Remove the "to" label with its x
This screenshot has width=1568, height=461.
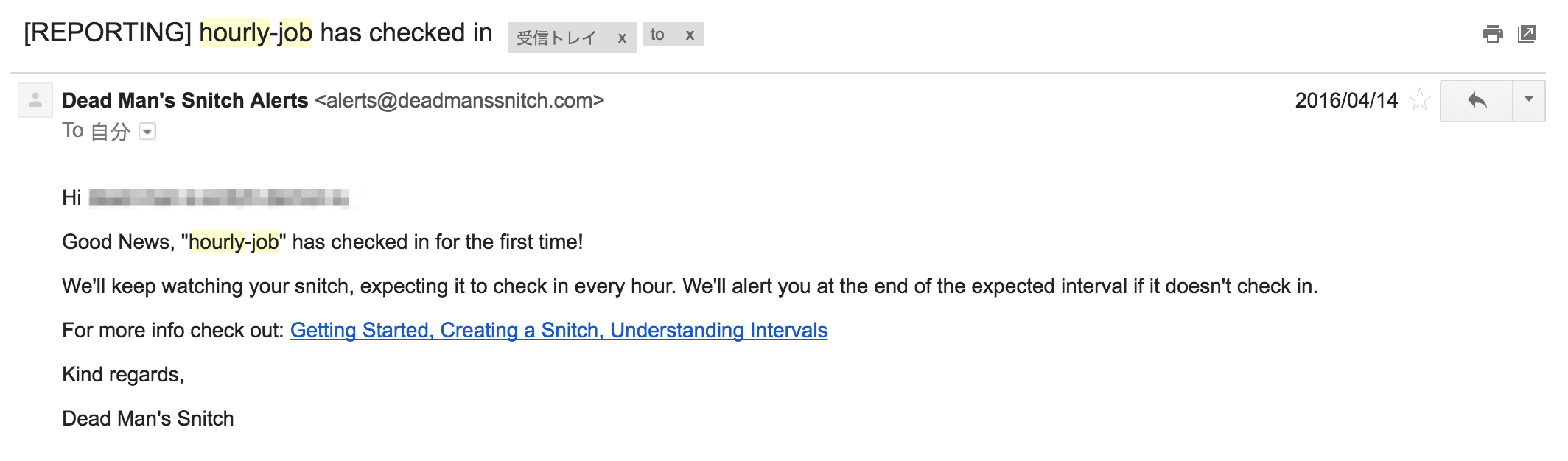pyautogui.click(x=690, y=35)
